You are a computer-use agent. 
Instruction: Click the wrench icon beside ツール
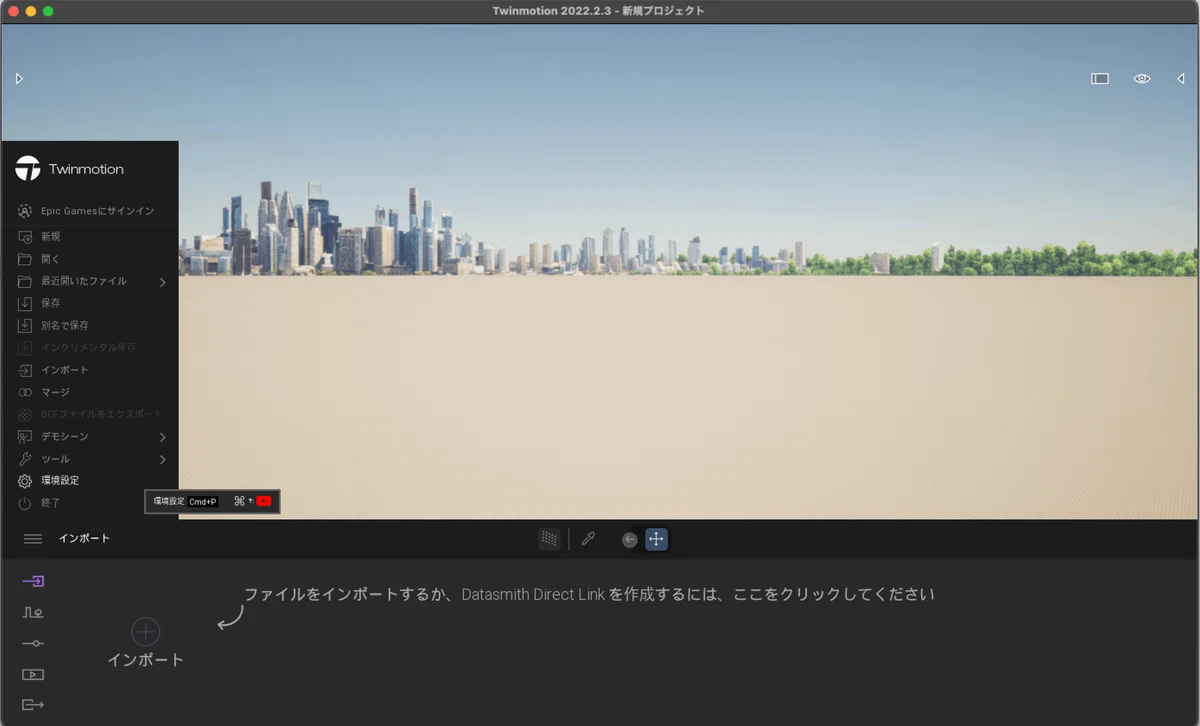point(25,459)
